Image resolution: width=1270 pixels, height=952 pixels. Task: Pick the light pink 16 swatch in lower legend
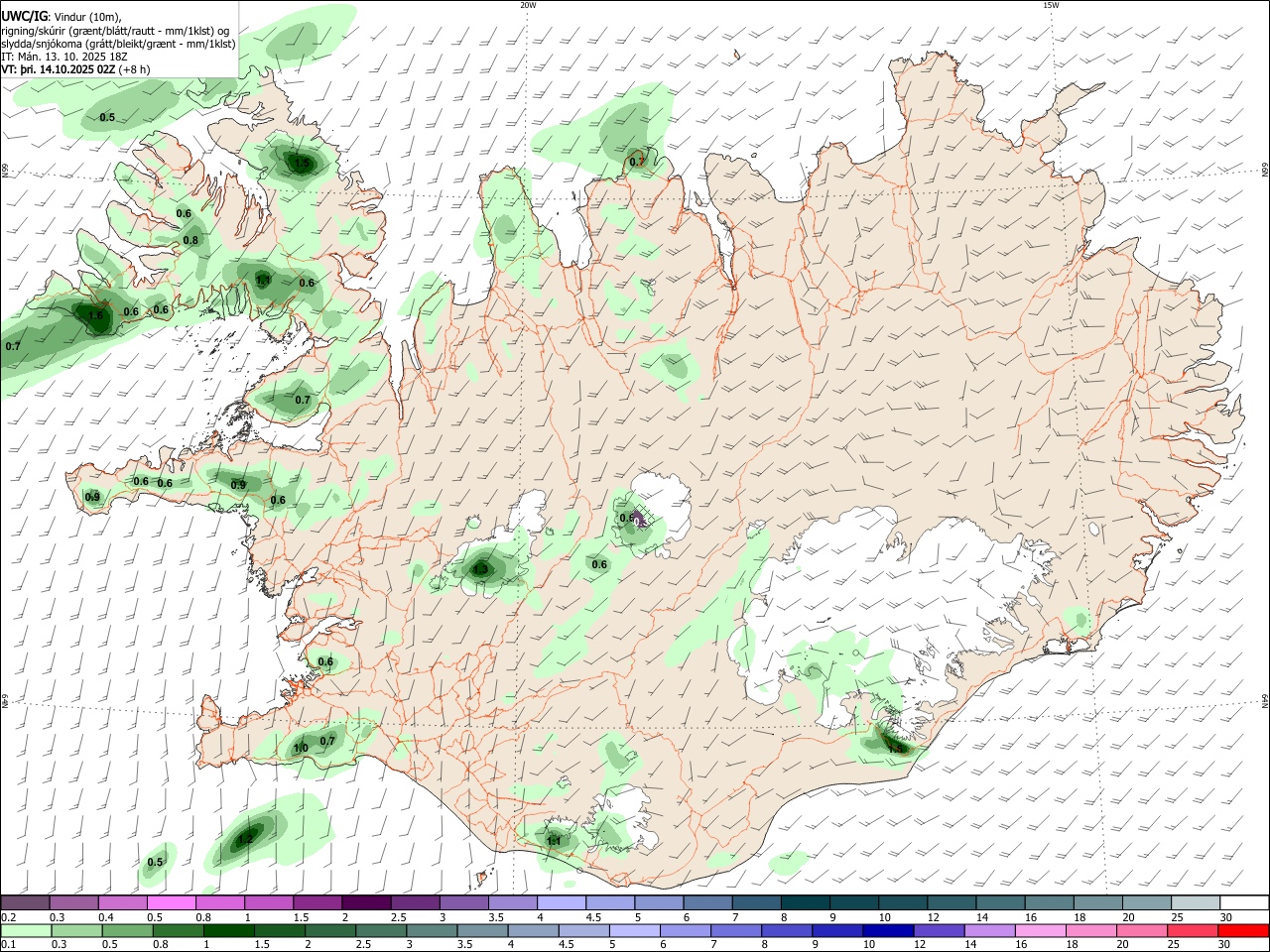point(1040,930)
